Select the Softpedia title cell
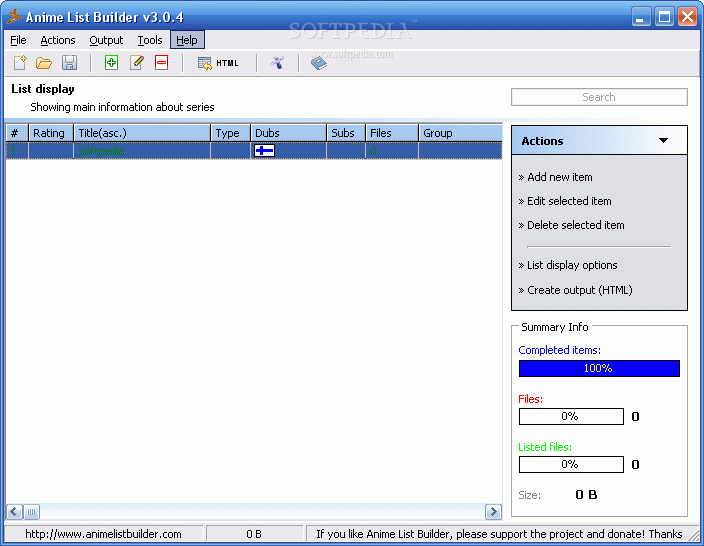704x546 pixels. click(142, 151)
